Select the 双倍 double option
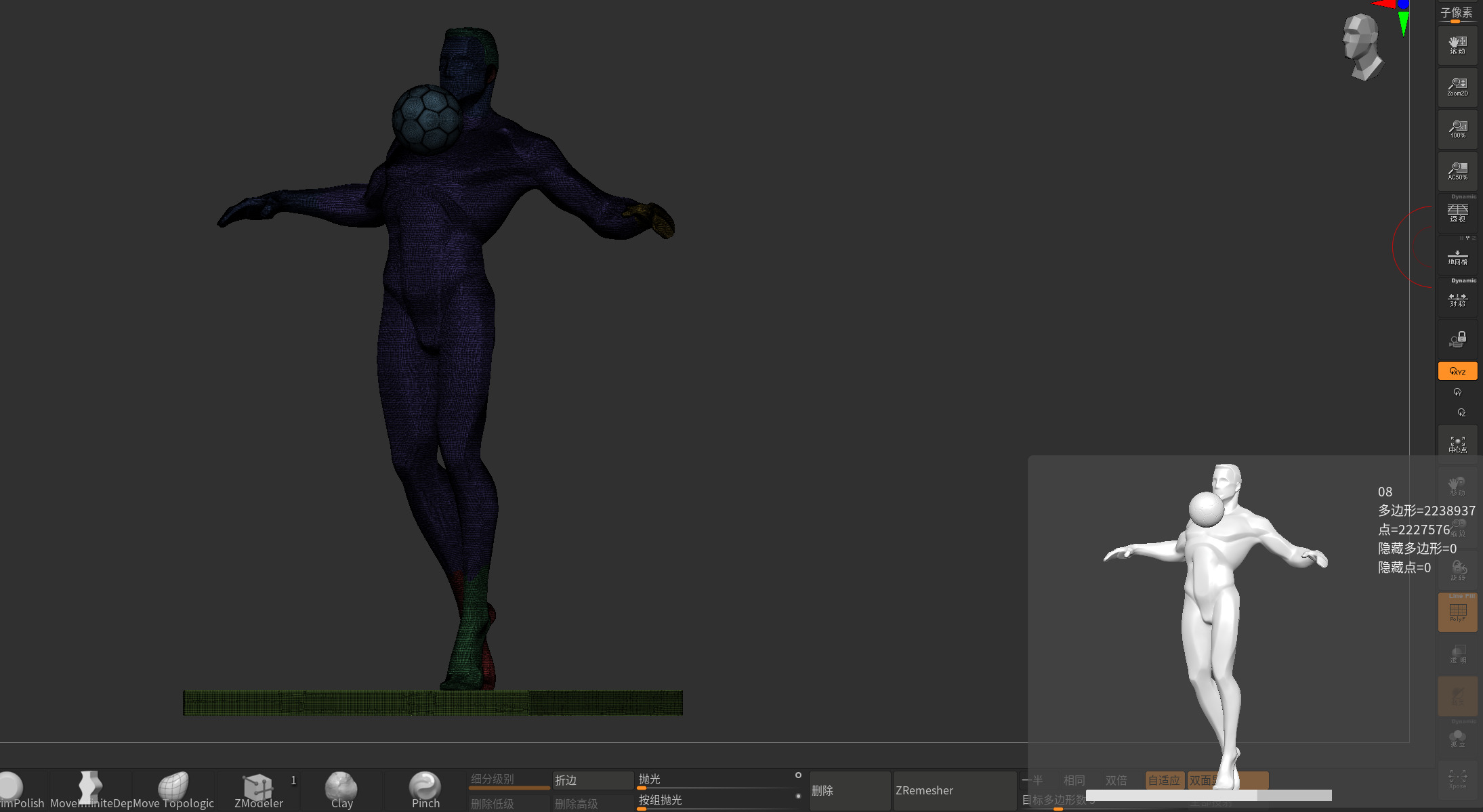 pyautogui.click(x=1116, y=780)
